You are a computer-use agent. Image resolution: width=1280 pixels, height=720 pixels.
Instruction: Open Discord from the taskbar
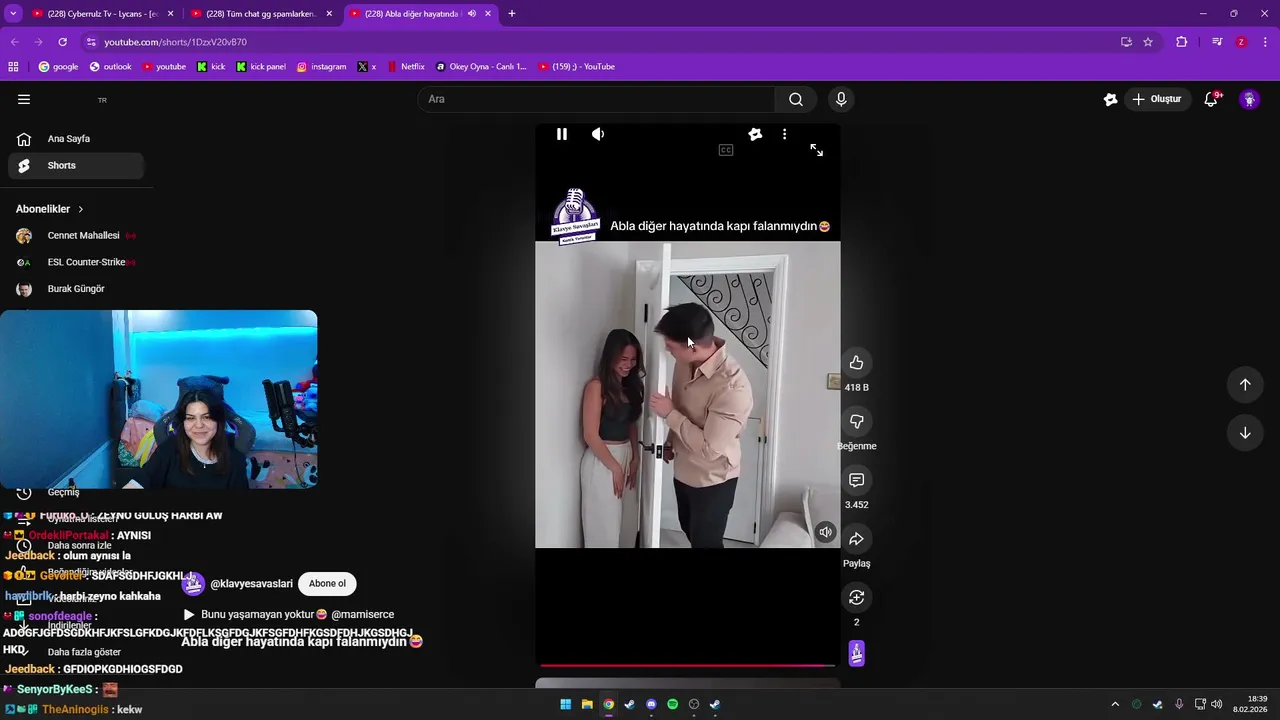pos(651,704)
